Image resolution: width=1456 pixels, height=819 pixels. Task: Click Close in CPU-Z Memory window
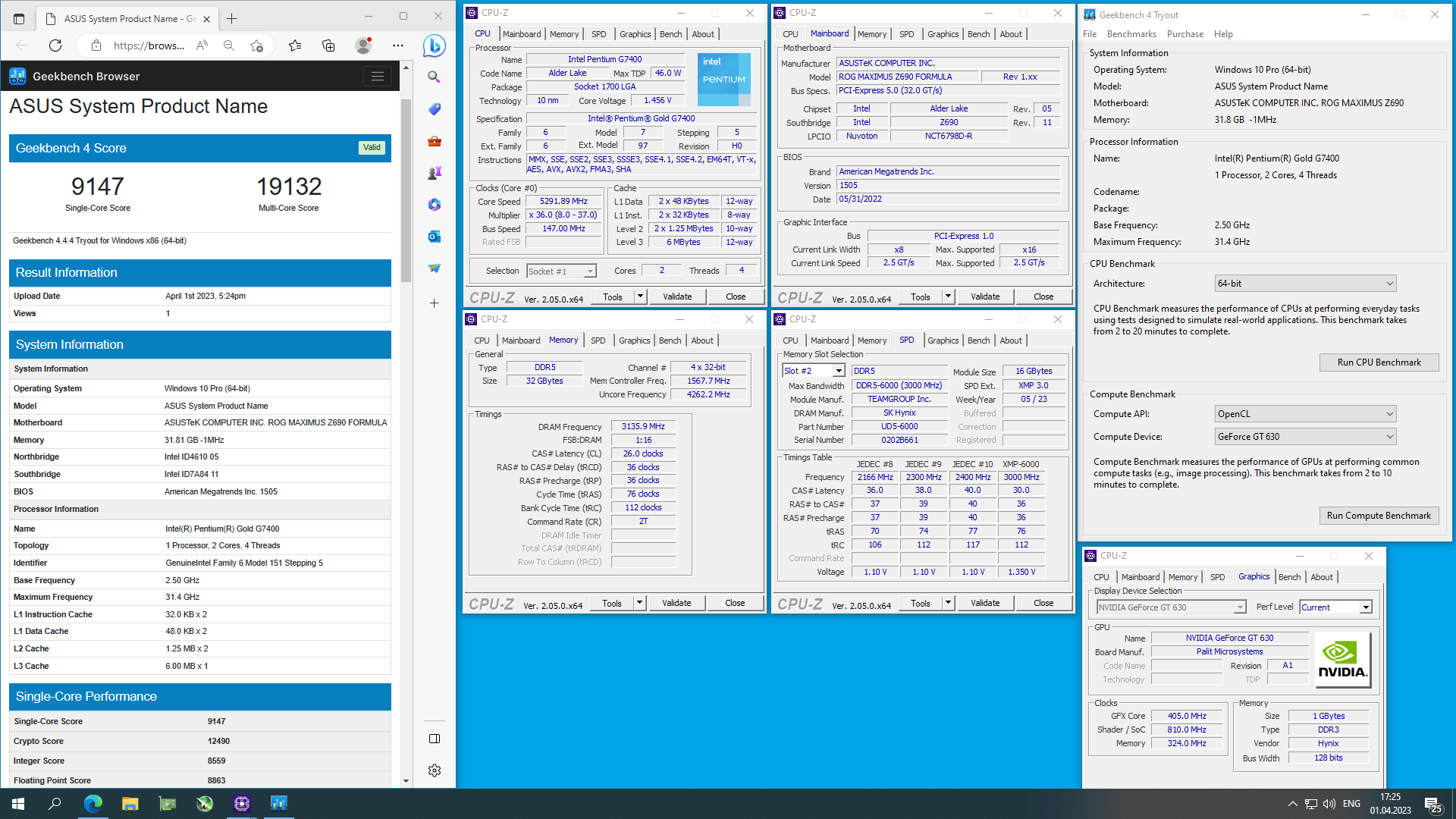click(735, 603)
